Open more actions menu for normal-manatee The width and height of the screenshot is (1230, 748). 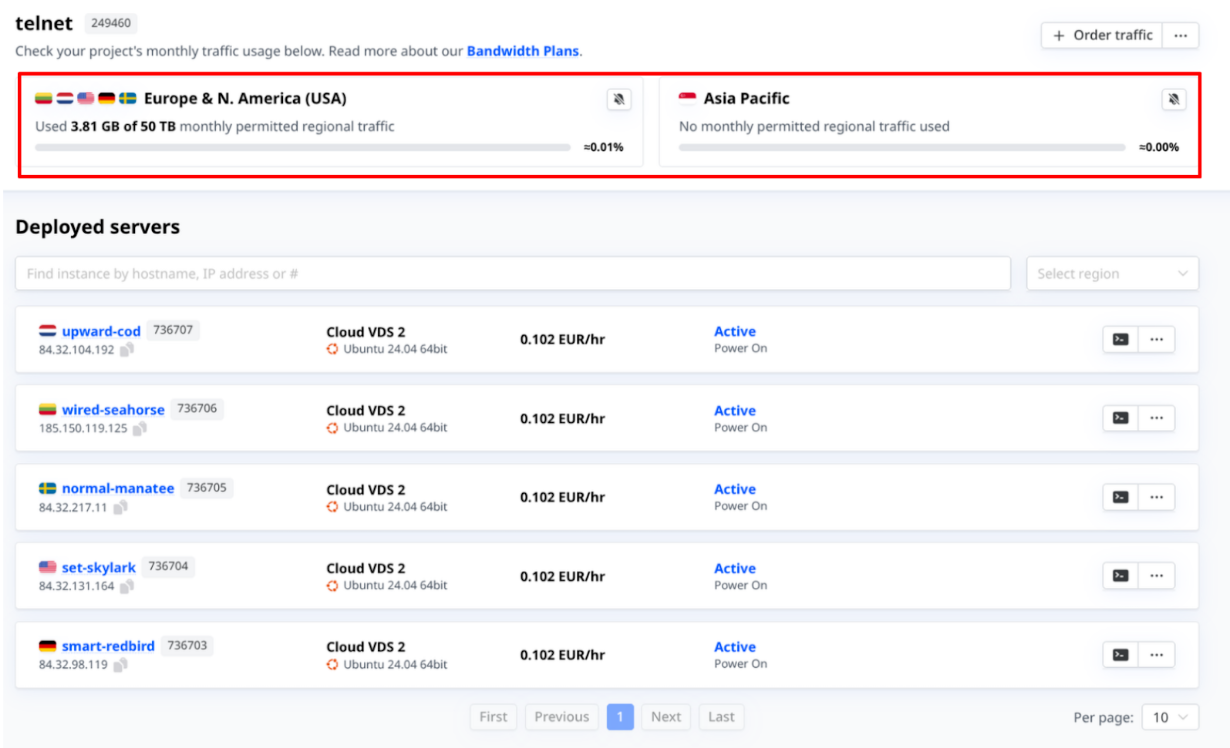point(1157,497)
